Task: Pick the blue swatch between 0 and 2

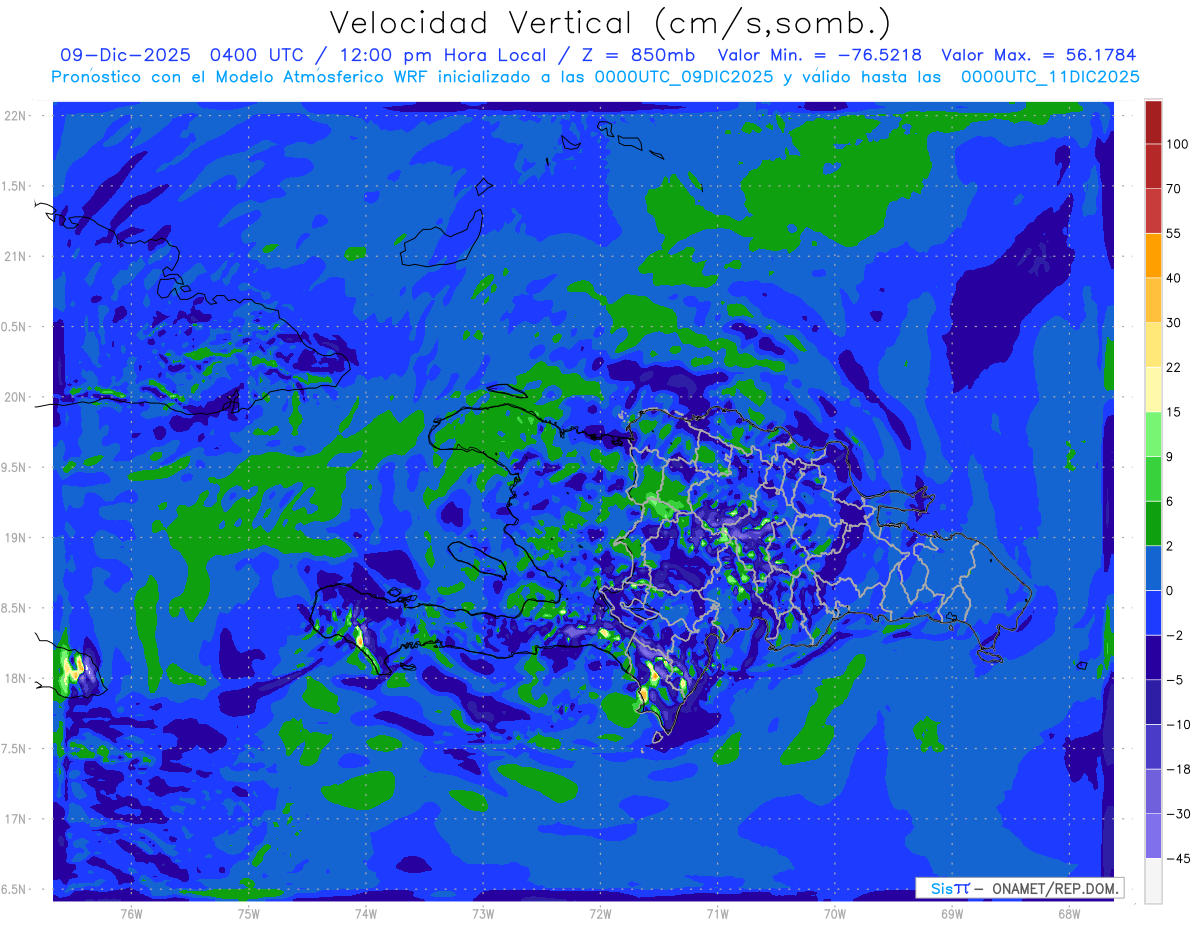Action: coord(1153,568)
